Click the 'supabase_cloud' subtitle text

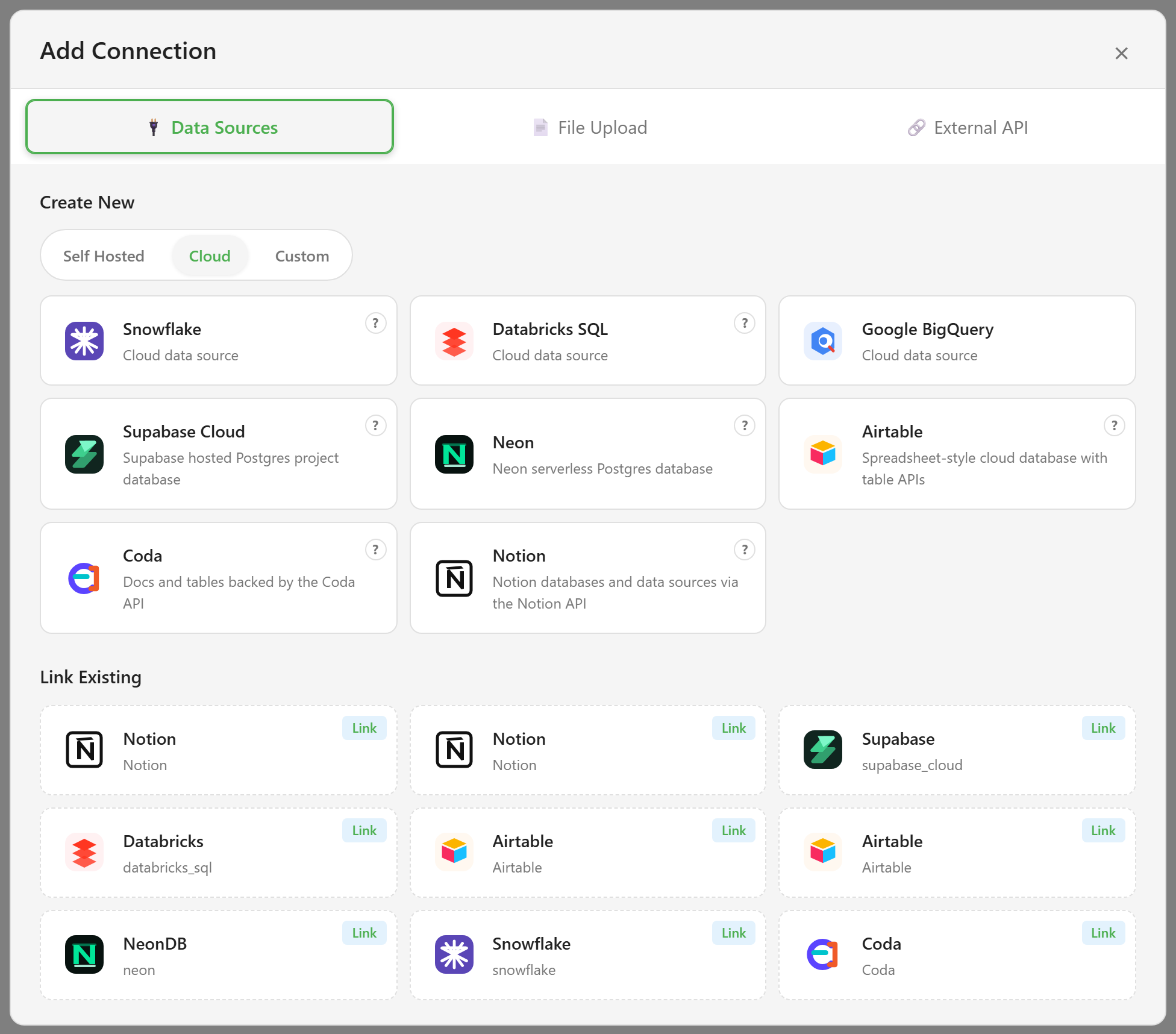912,765
